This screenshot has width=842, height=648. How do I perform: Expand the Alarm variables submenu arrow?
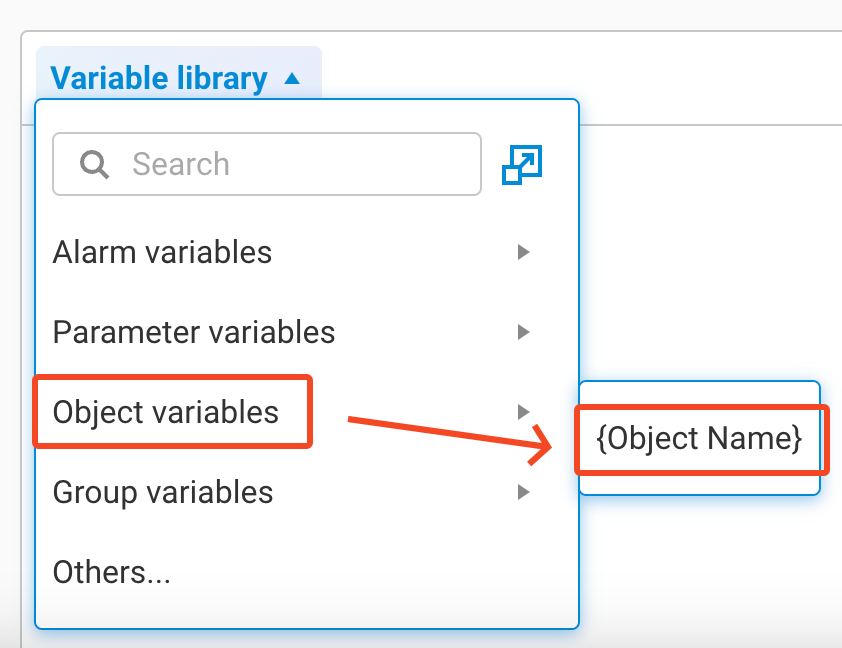(523, 252)
